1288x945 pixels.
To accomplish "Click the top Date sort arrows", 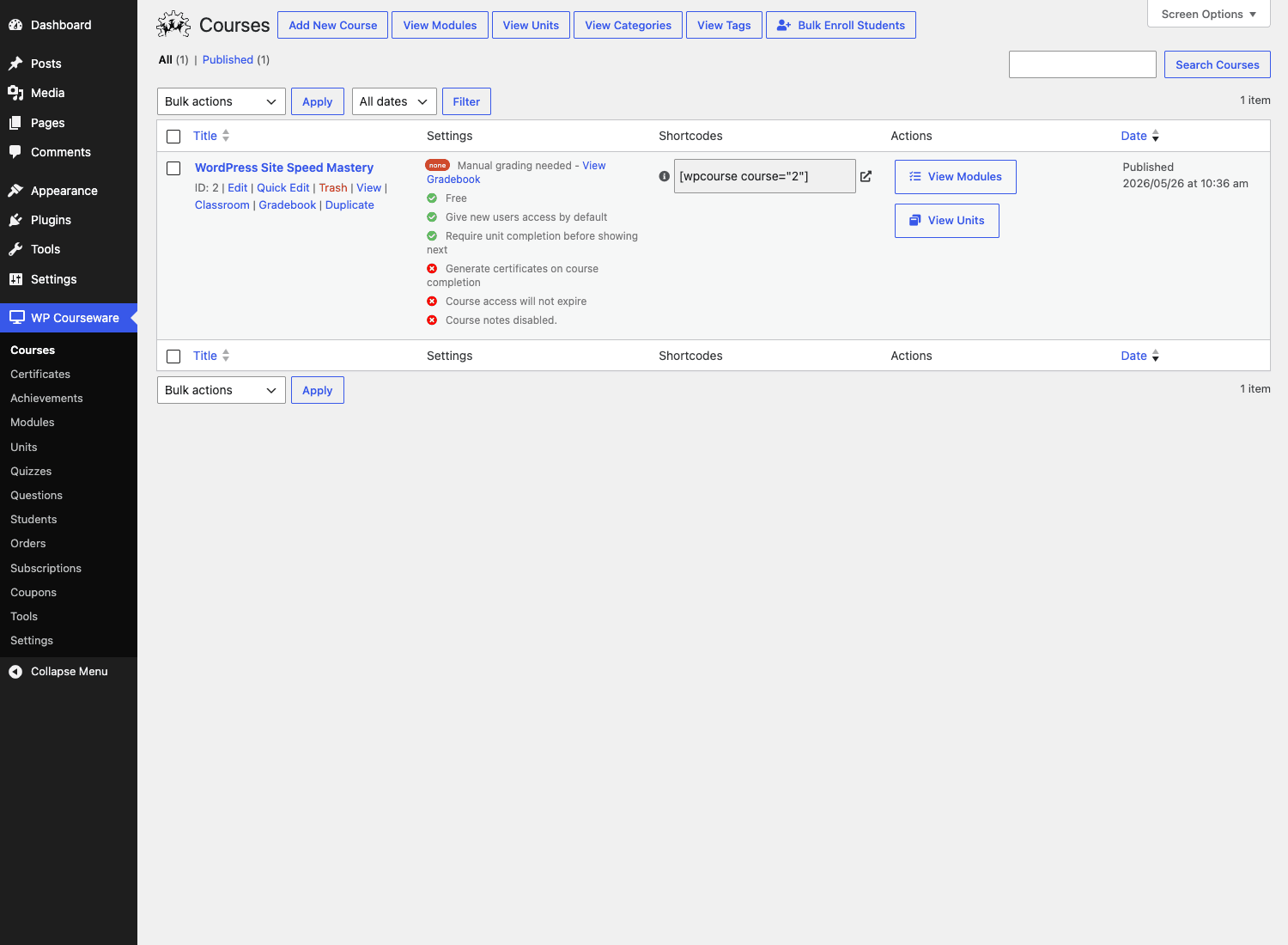I will coord(1156,136).
